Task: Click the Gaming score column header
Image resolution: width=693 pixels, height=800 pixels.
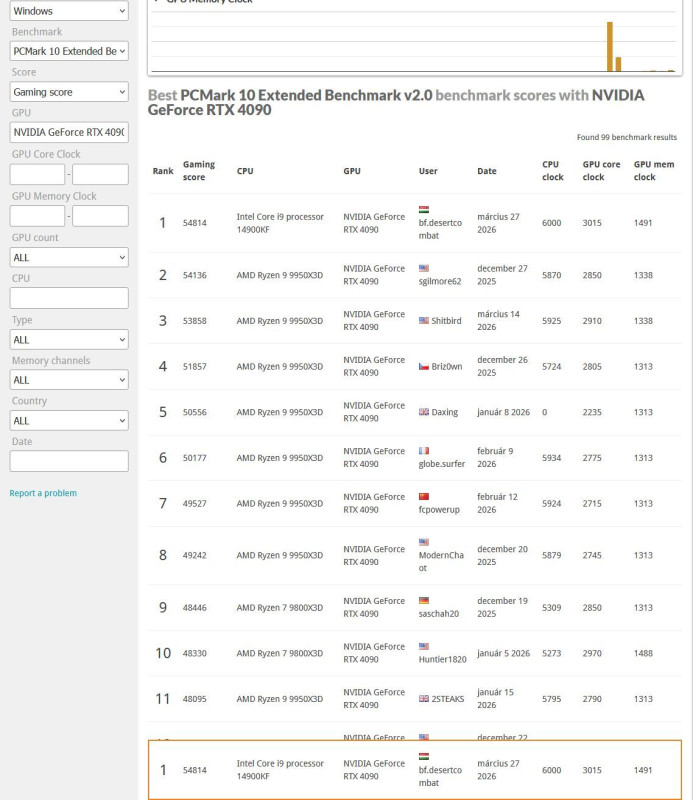Action: [199, 170]
